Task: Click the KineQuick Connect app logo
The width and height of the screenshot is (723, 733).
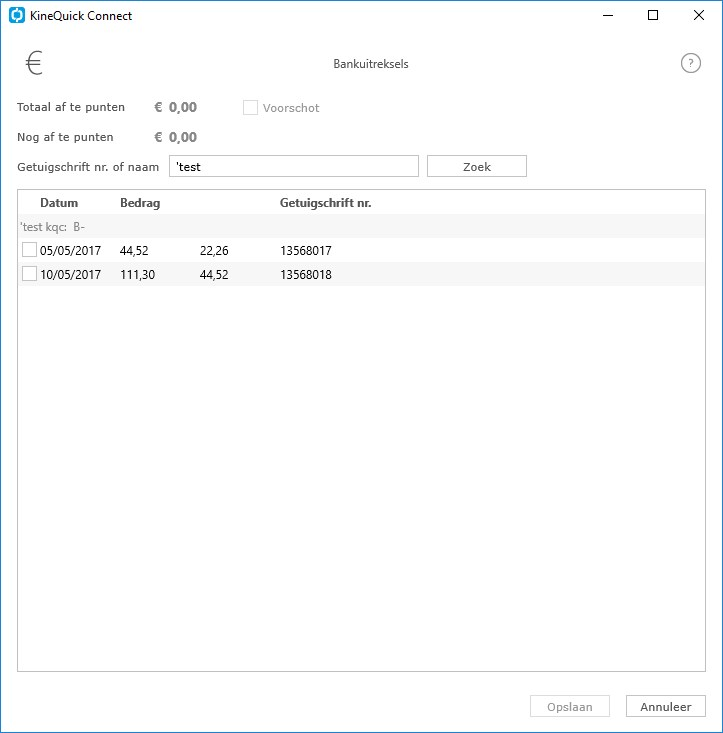Action: point(17,15)
